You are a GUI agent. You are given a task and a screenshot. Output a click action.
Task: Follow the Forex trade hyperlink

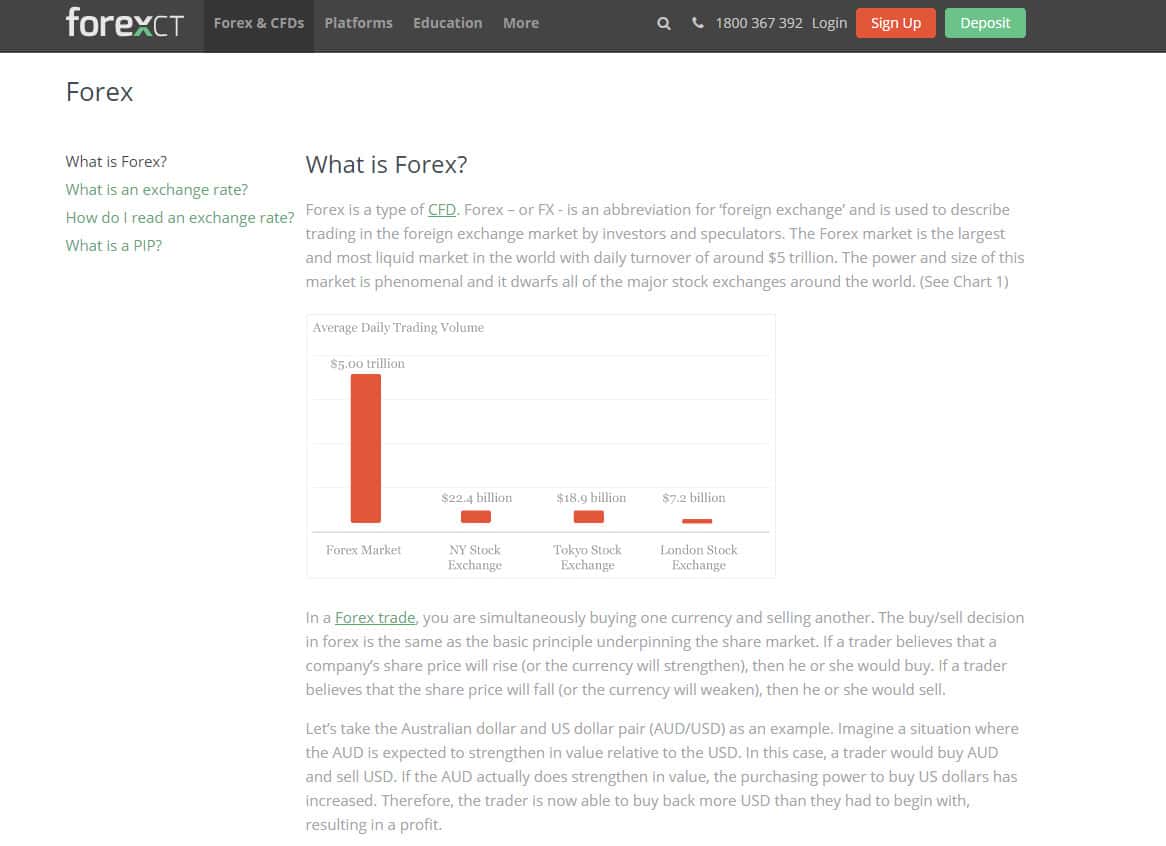coord(375,618)
